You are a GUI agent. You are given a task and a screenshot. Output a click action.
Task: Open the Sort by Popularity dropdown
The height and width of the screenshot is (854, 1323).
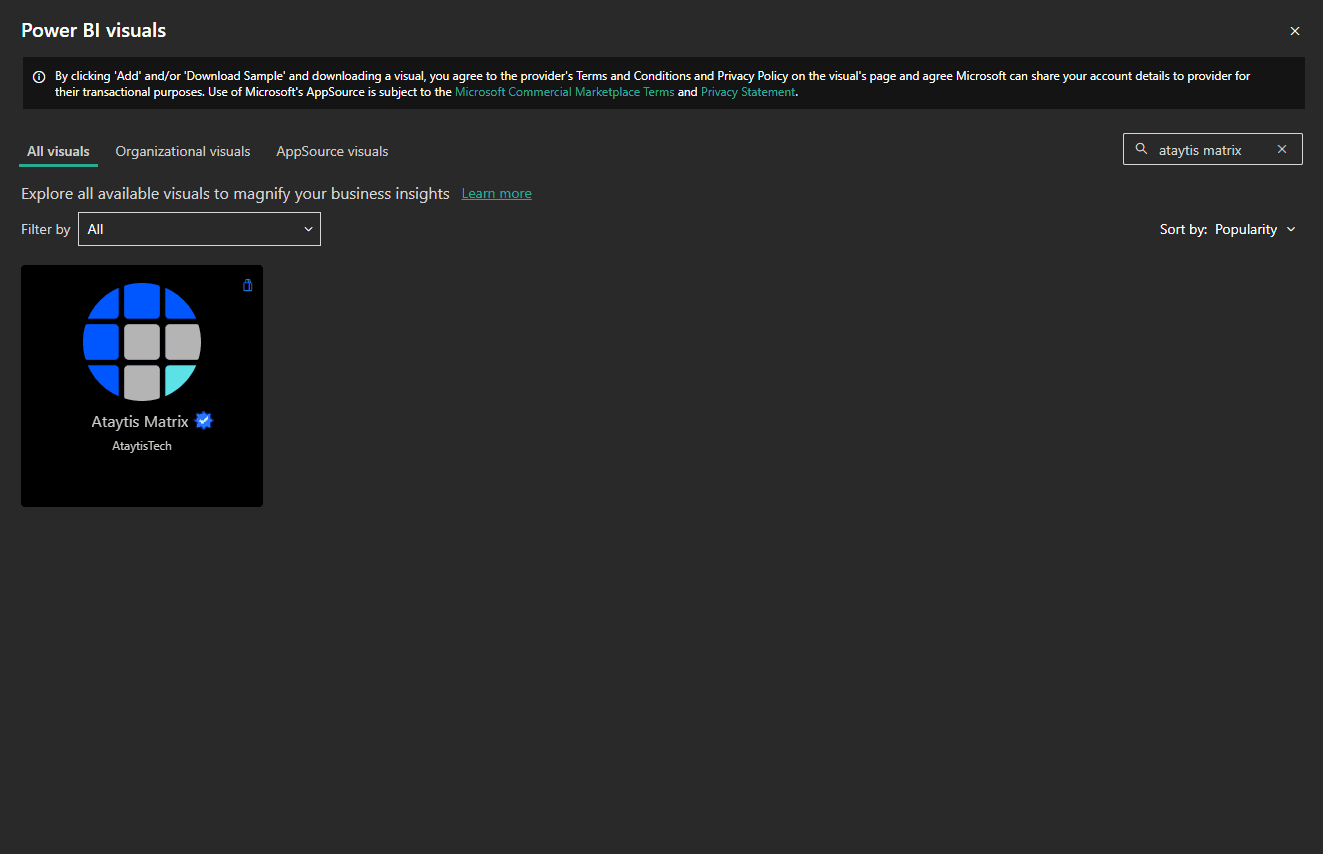[1256, 229]
